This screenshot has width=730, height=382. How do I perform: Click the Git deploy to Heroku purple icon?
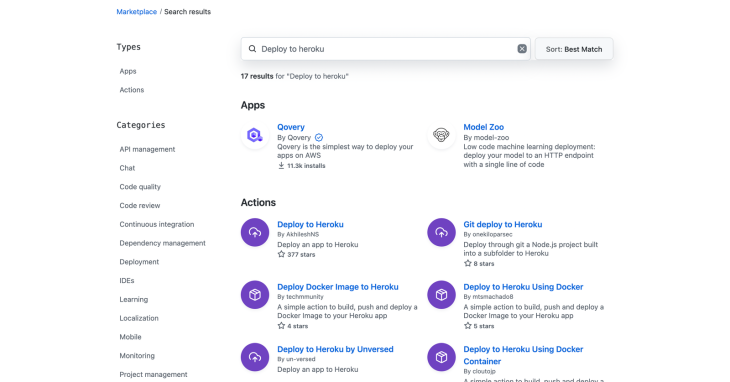click(441, 232)
